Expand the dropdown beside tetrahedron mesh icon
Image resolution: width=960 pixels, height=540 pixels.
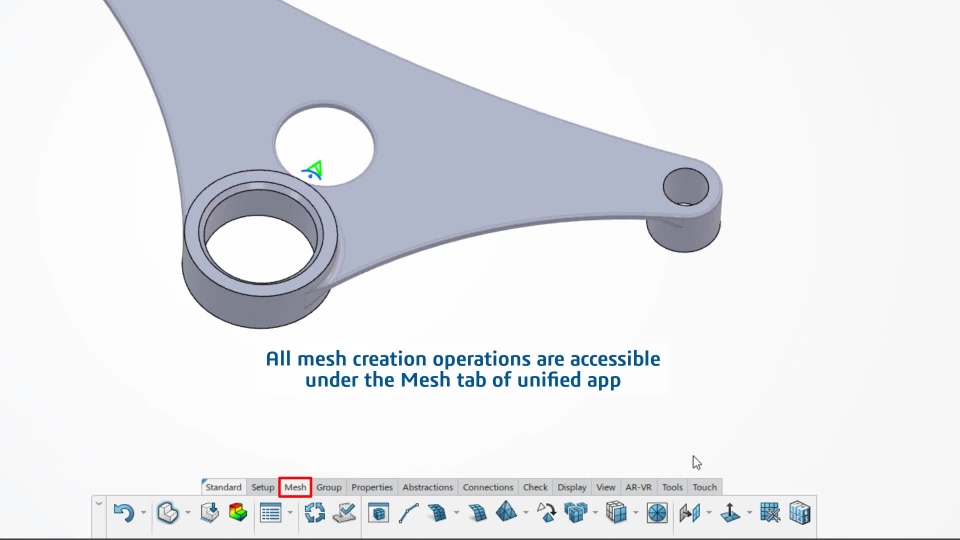[x=526, y=512]
